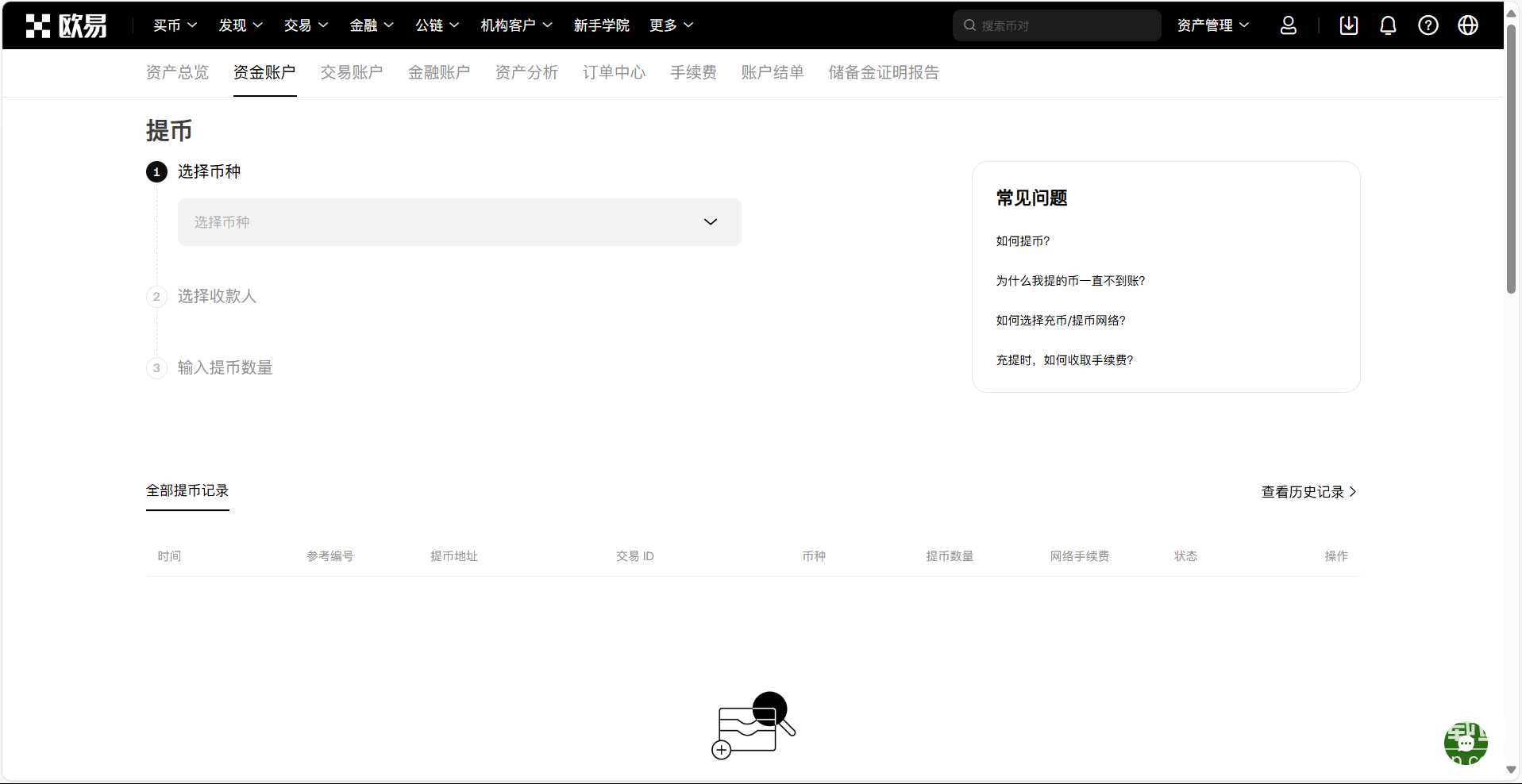Click the help question mark icon
Screen dimensions: 1522x784
point(1428,25)
